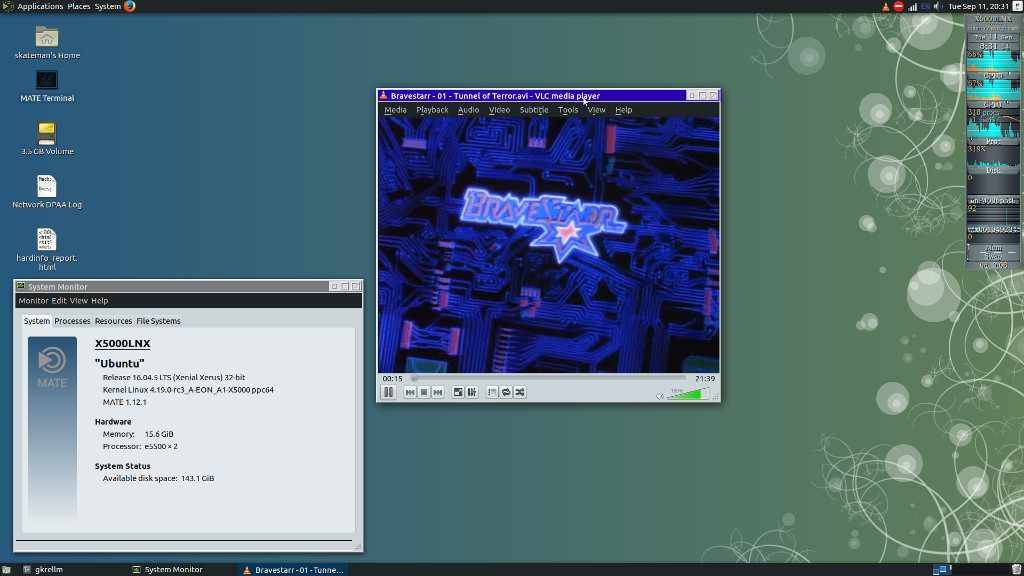Open VLC Subtitle menu
This screenshot has height=576, width=1024.
click(x=534, y=110)
